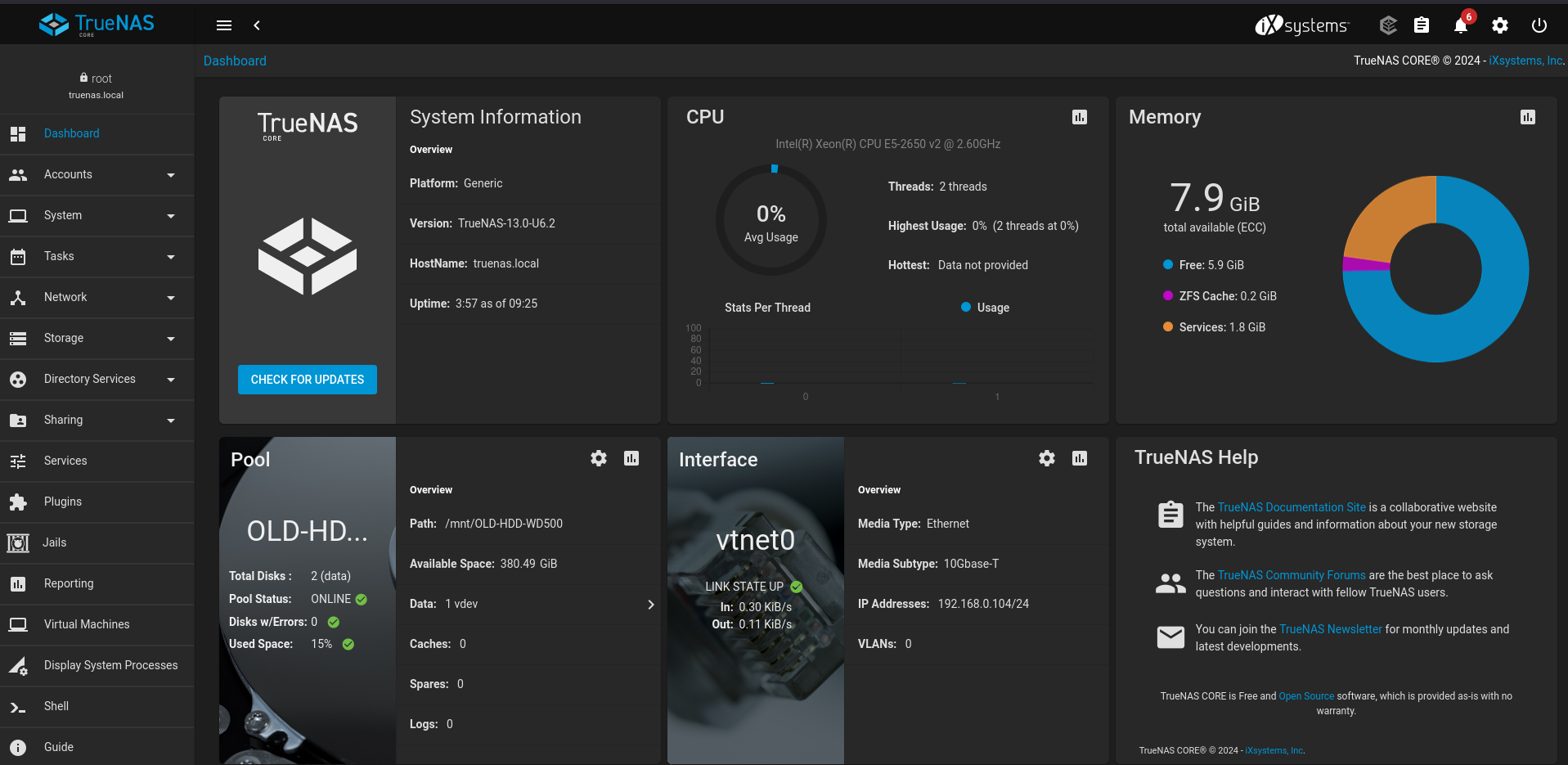Click the orange Services slice in memory chart
This screenshot has height=765, width=1568.
click(x=1391, y=214)
